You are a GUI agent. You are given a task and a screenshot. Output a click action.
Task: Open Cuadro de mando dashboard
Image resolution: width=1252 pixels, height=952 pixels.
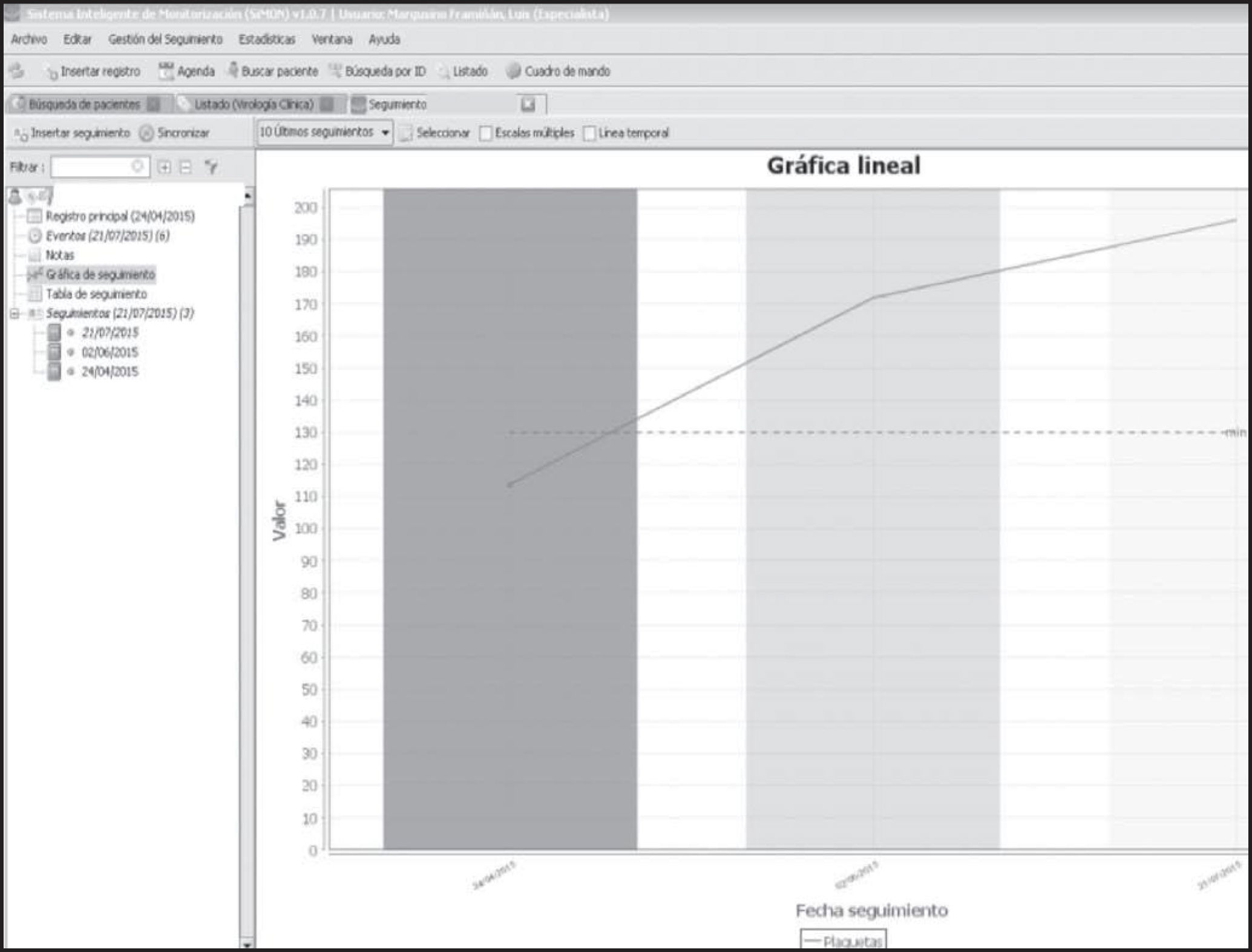pyautogui.click(x=557, y=71)
